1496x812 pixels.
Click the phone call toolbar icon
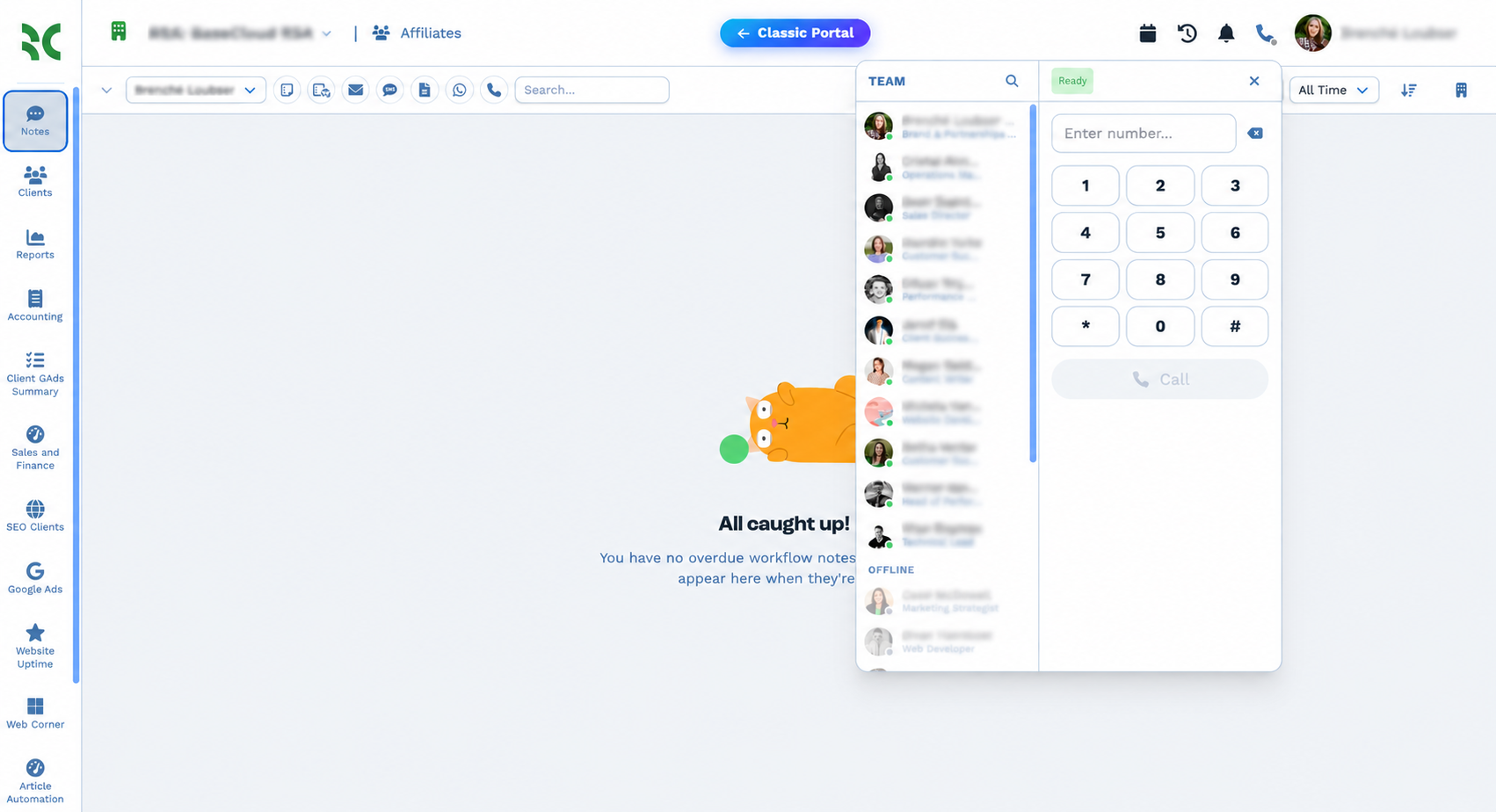click(x=494, y=90)
